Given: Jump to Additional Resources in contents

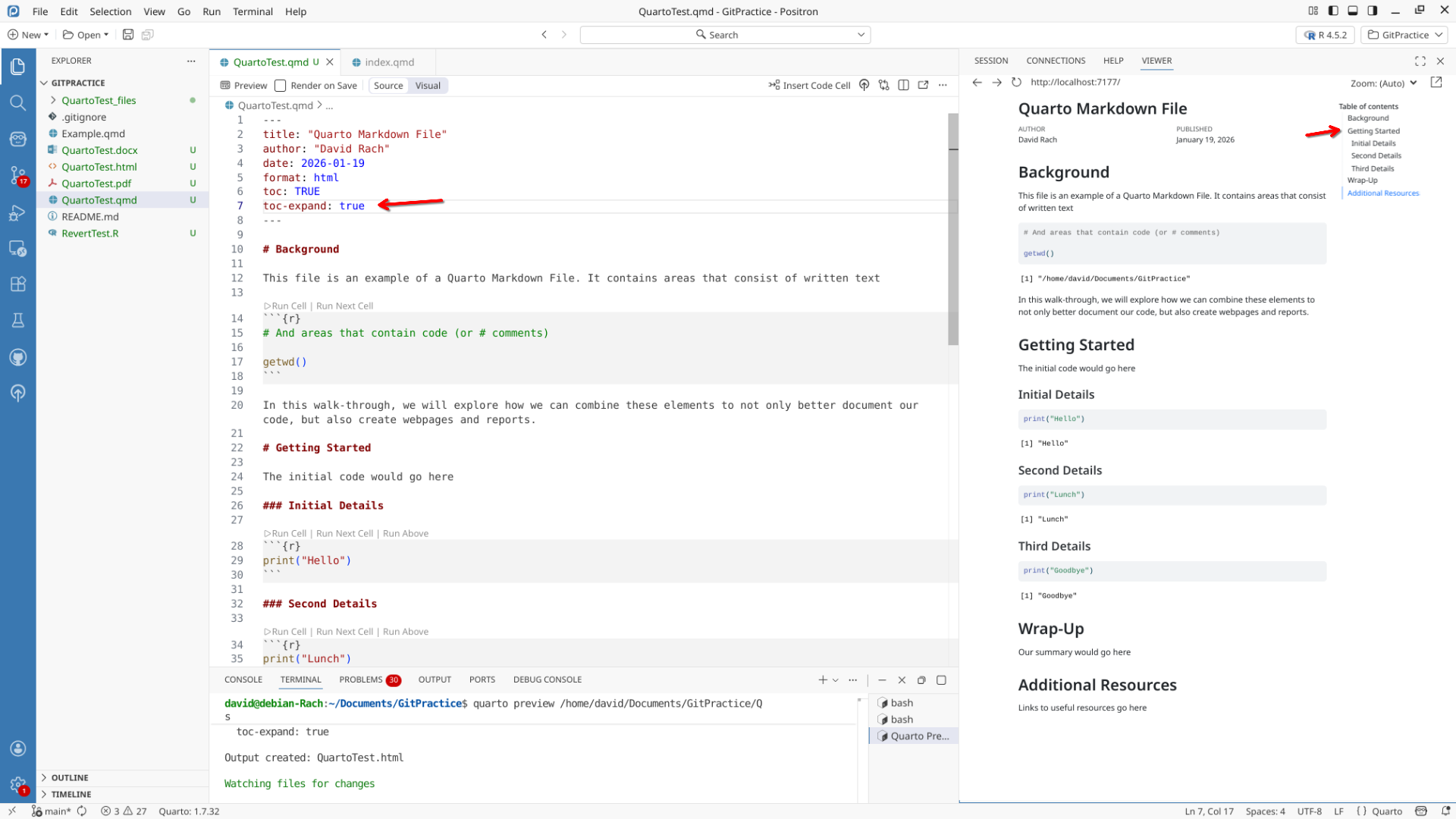Looking at the screenshot, I should [x=1382, y=193].
